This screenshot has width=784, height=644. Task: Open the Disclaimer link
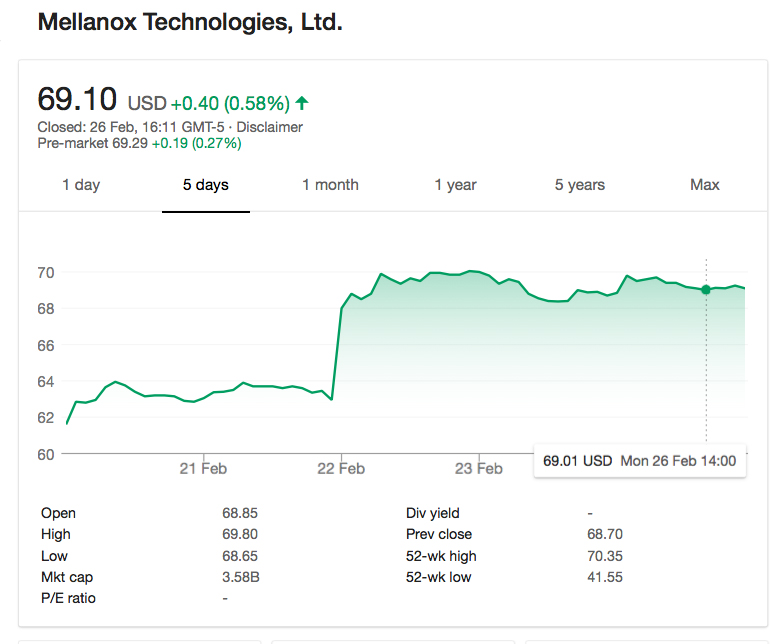(x=269, y=127)
